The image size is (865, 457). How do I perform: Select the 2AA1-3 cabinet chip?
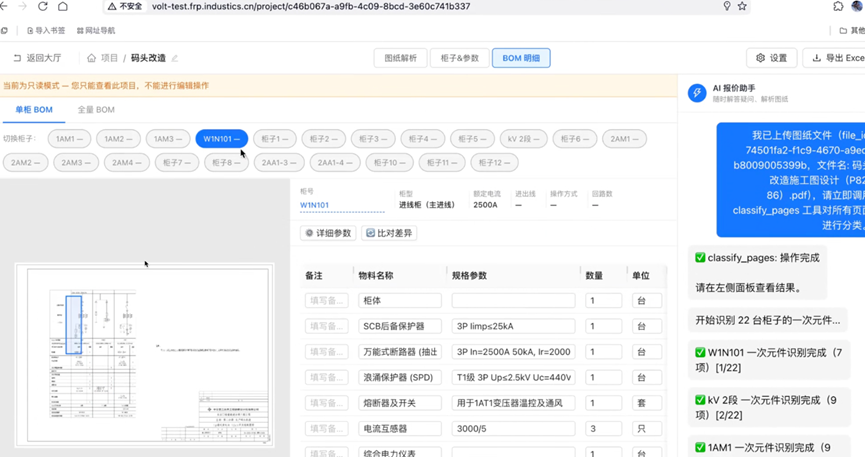coord(279,162)
